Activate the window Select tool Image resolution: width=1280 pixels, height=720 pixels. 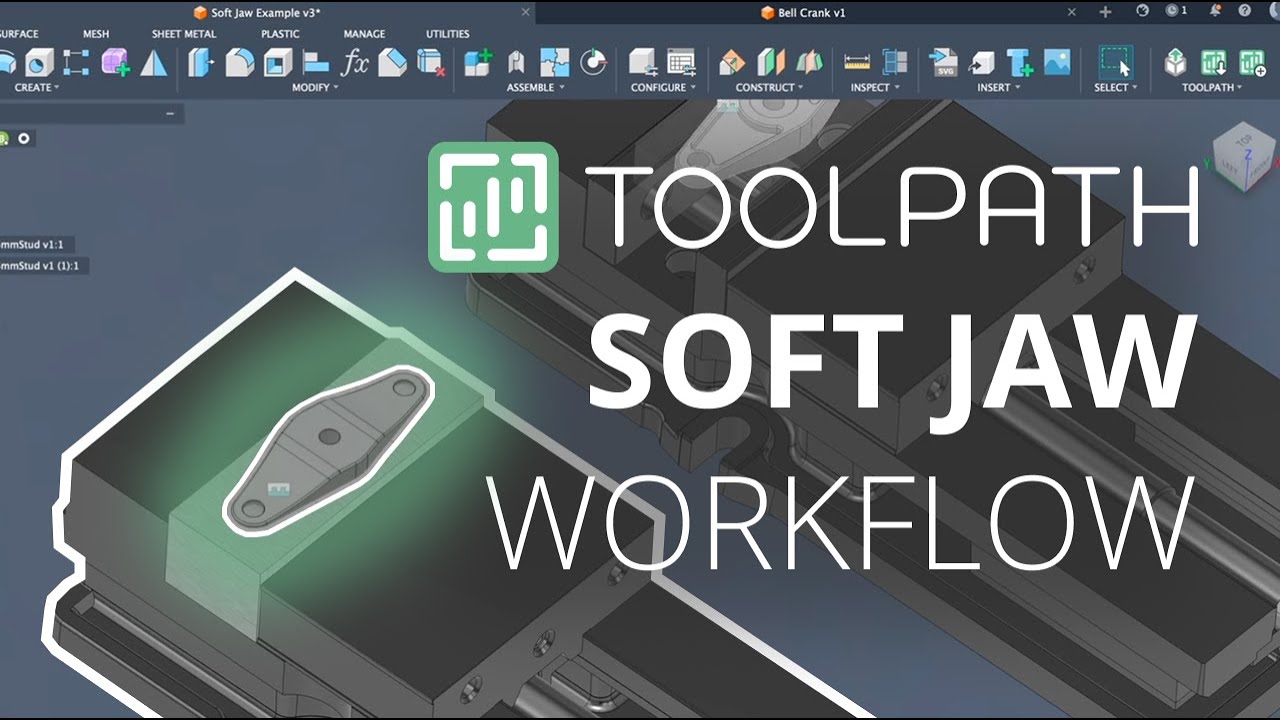(1116, 62)
